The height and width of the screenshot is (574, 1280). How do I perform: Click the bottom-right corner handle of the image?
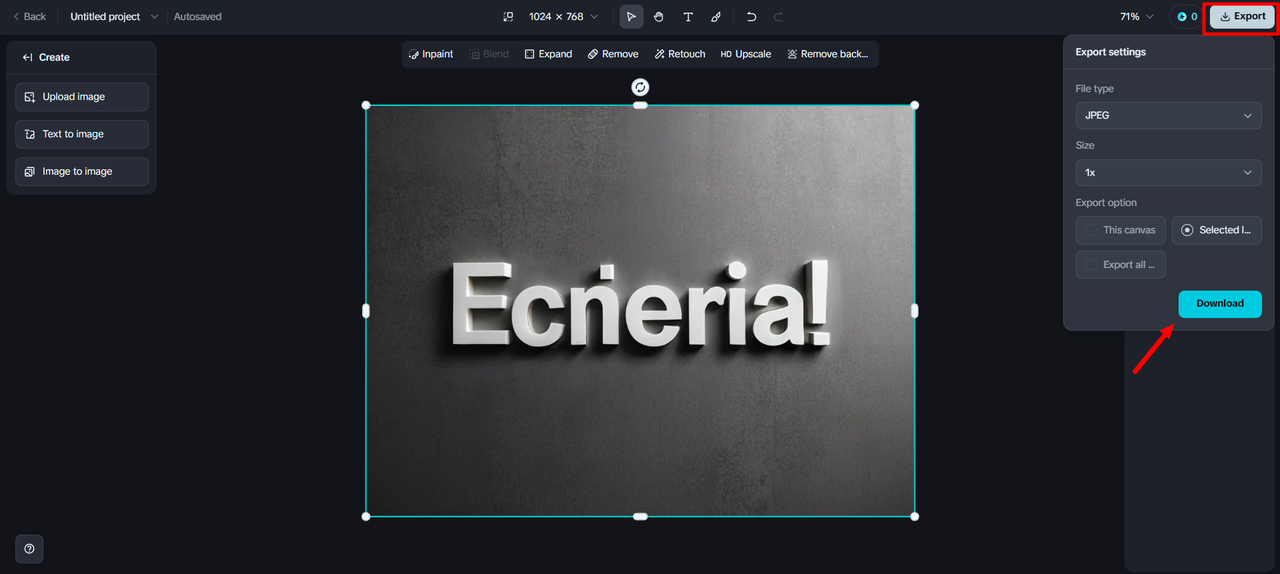pos(915,516)
